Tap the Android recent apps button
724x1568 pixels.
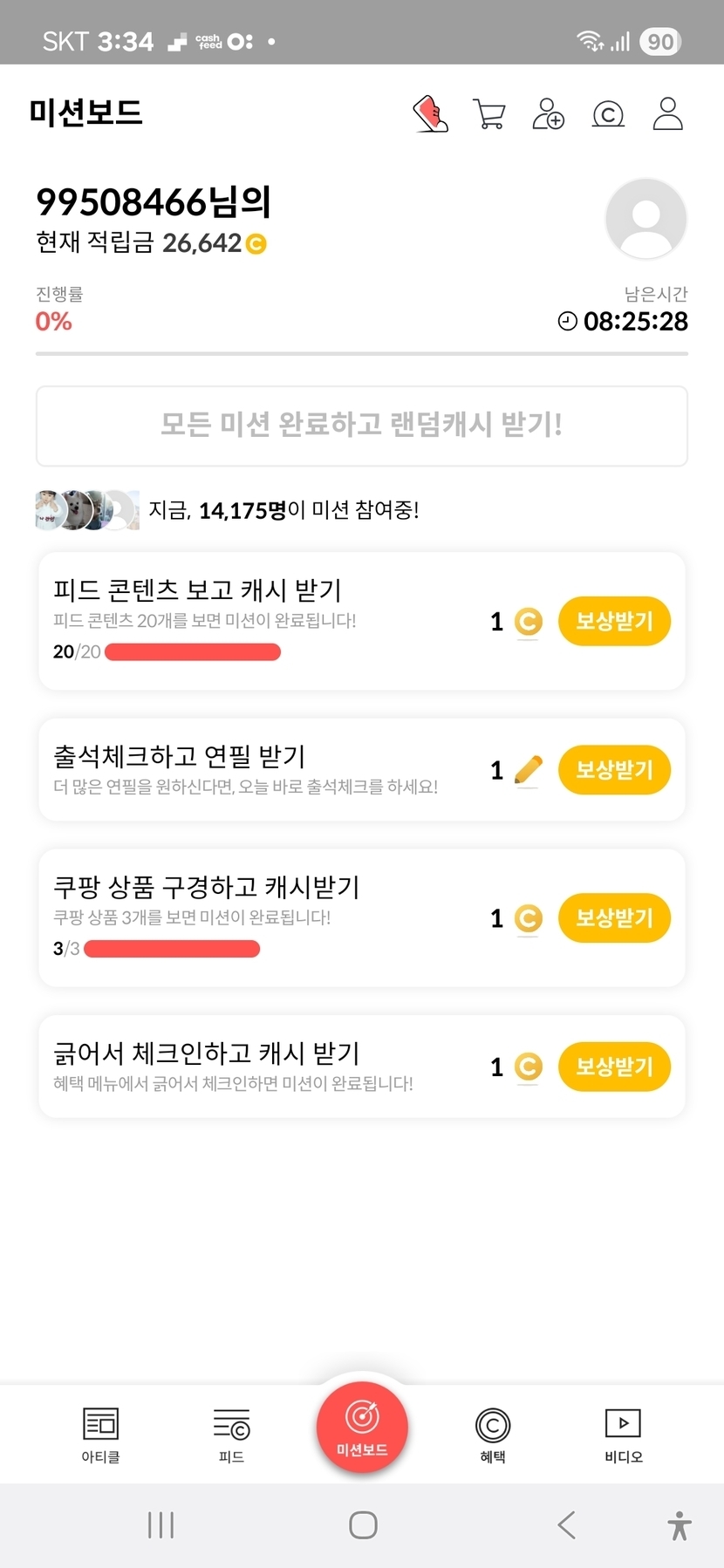(x=161, y=1524)
